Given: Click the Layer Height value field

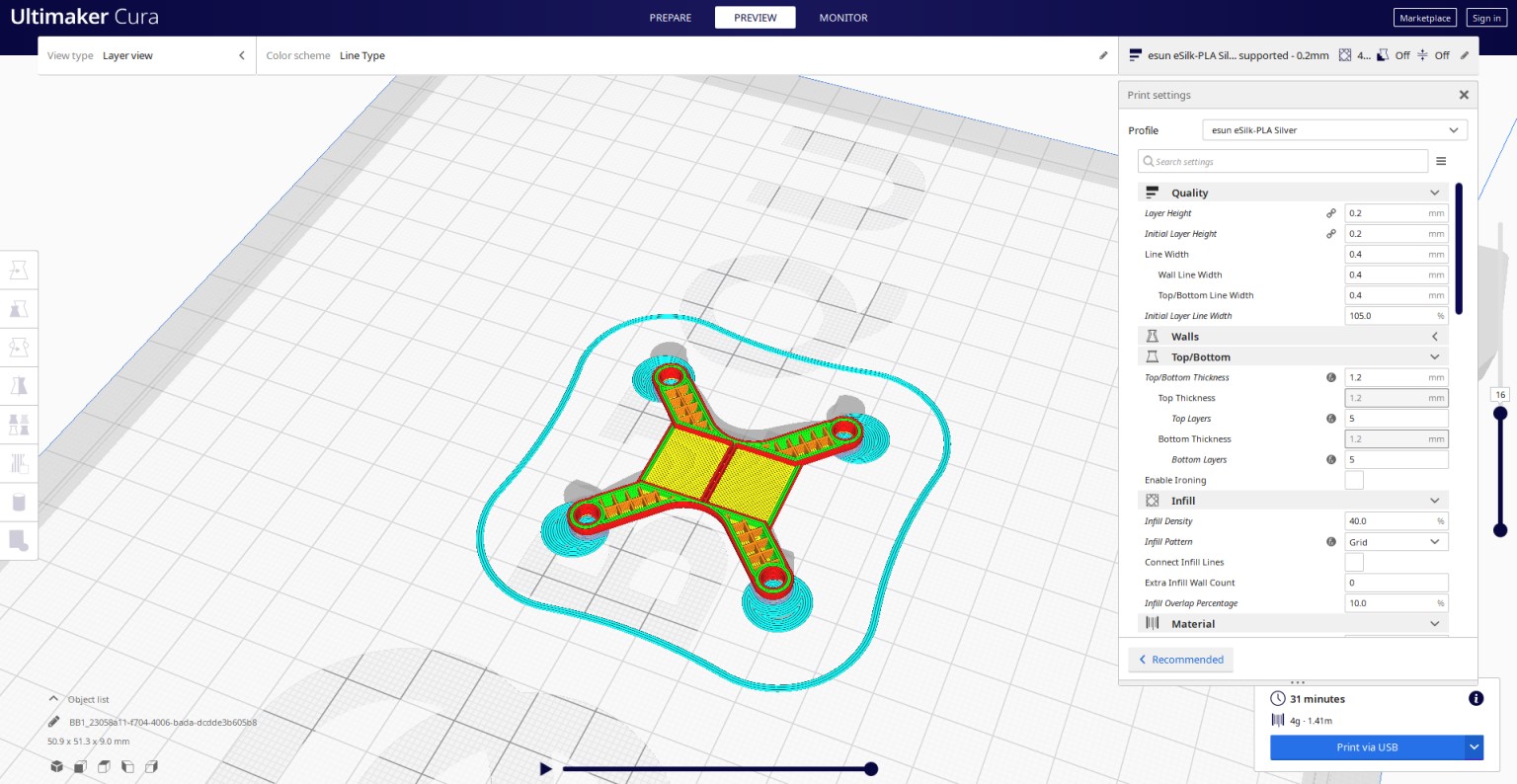Looking at the screenshot, I should (1397, 213).
